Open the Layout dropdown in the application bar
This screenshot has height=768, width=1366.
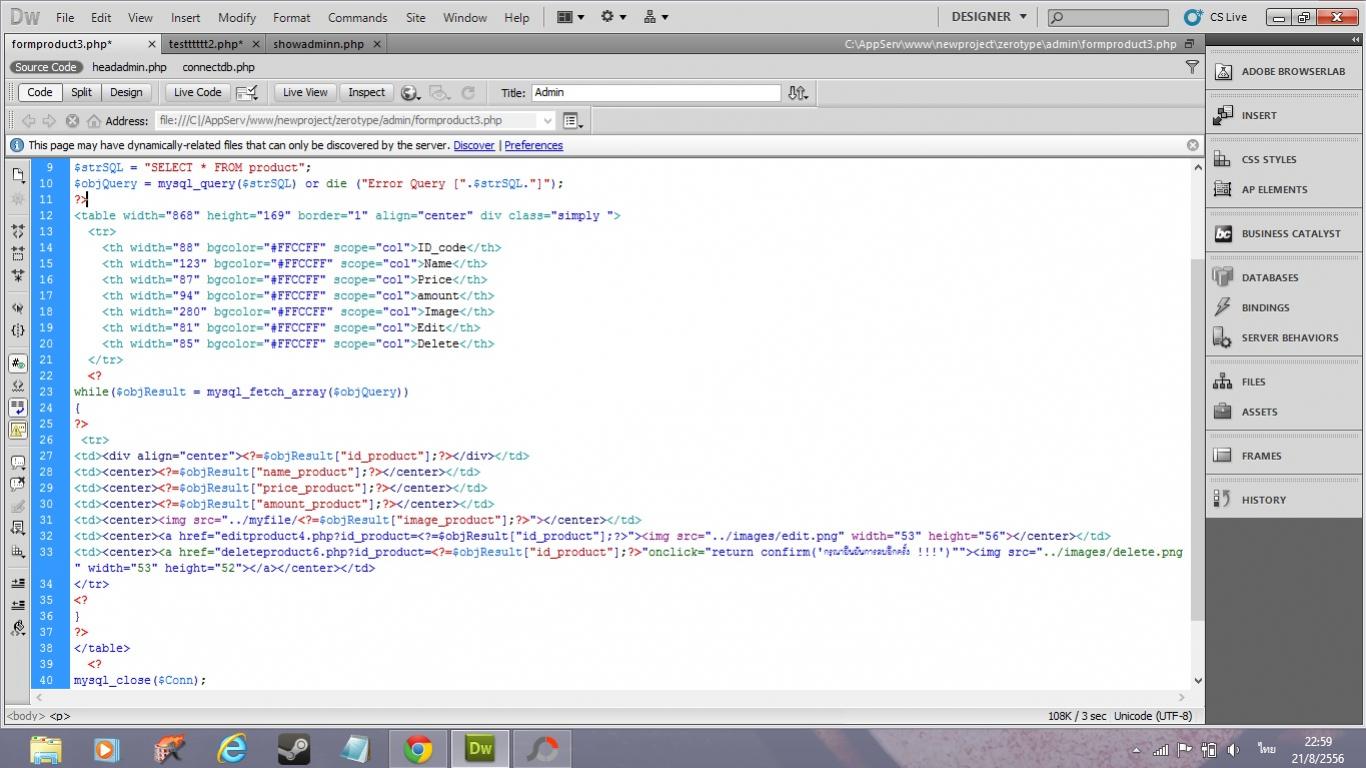click(x=570, y=17)
